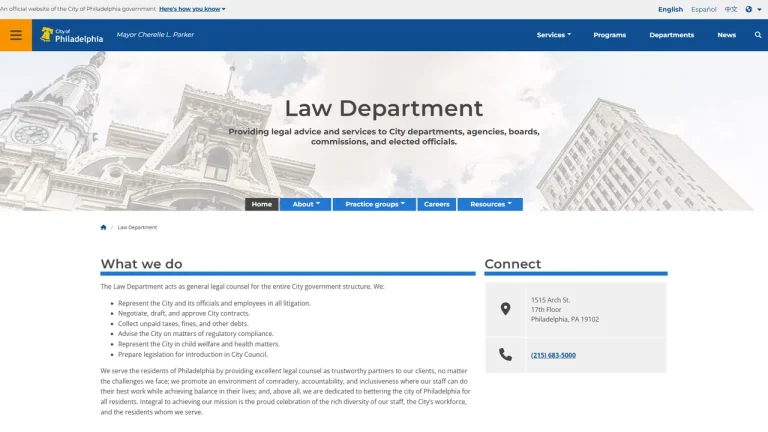Viewport: 768px width, 432px height.
Task: Click 'Represent the City in child welfare' bullet
Action: (199, 344)
